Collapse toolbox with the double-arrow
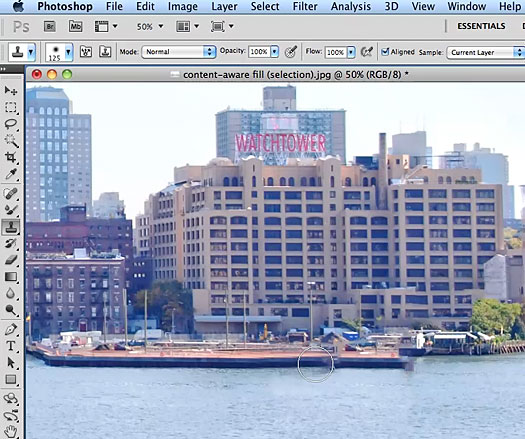Screen dimensions: 525x439 [x=3, y=69]
